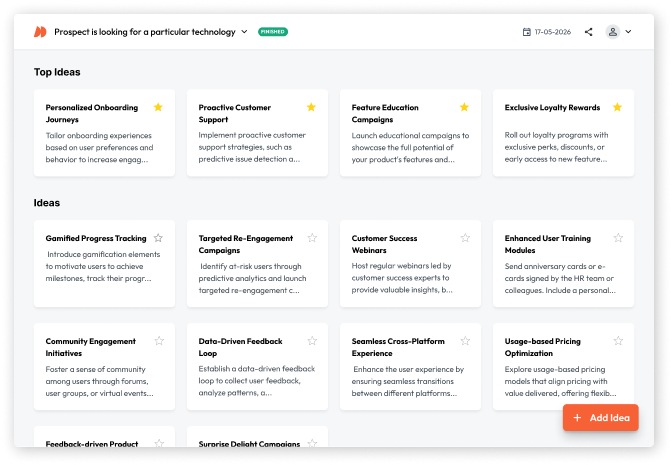Open the Data-Driven Feedback Loop title

click(x=240, y=347)
